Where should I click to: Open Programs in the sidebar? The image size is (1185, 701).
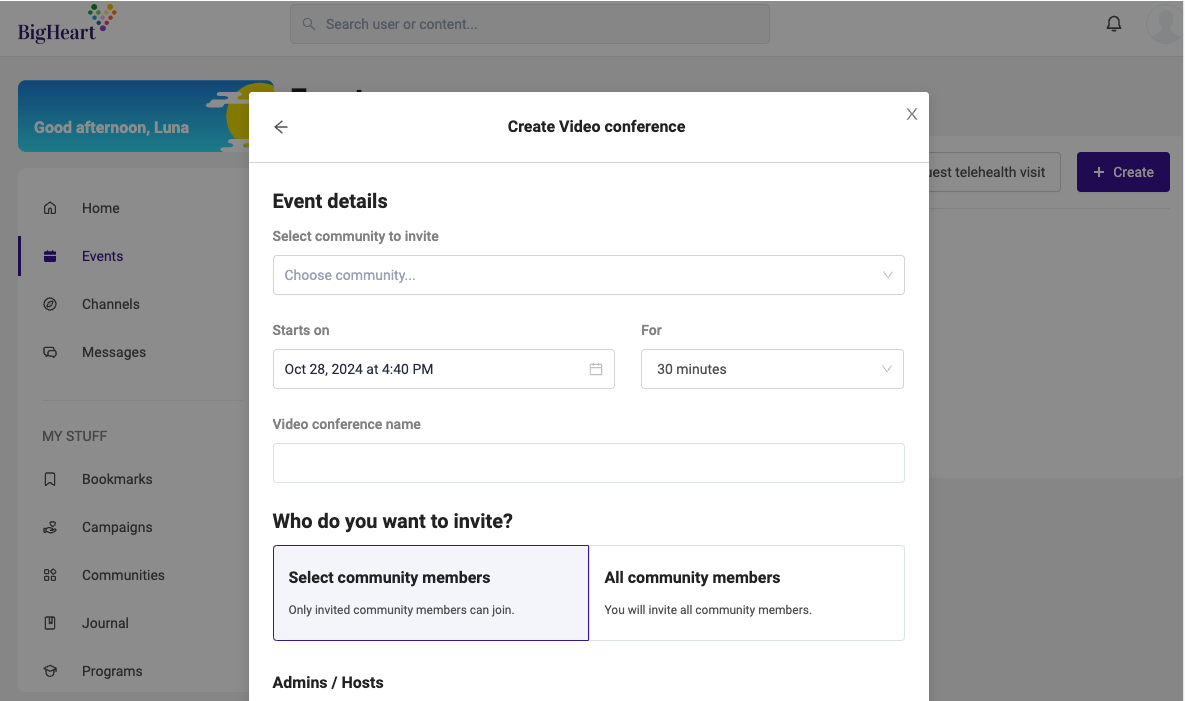pos(112,671)
